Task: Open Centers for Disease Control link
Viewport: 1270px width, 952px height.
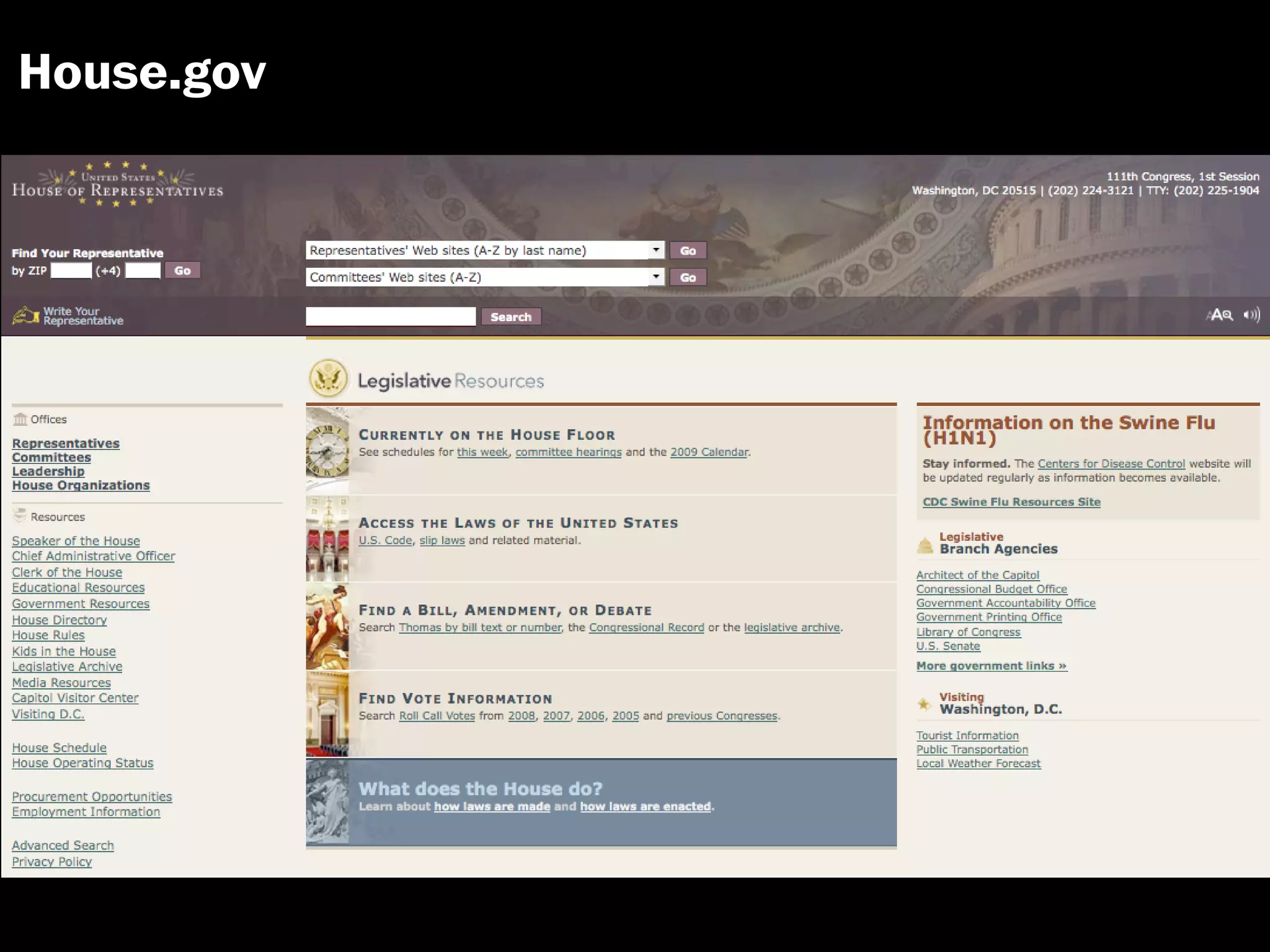Action: (1111, 464)
